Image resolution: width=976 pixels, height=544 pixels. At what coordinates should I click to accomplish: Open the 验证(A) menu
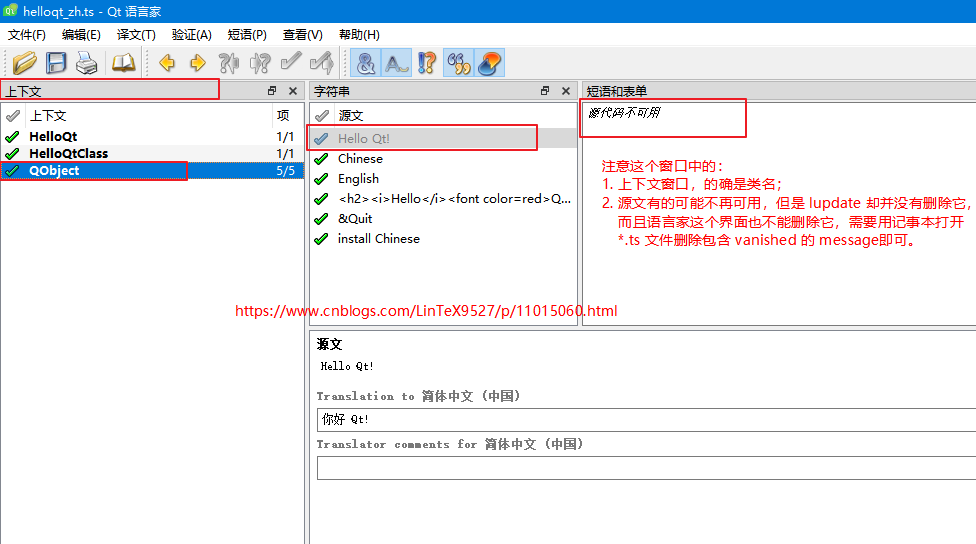pyautogui.click(x=192, y=35)
